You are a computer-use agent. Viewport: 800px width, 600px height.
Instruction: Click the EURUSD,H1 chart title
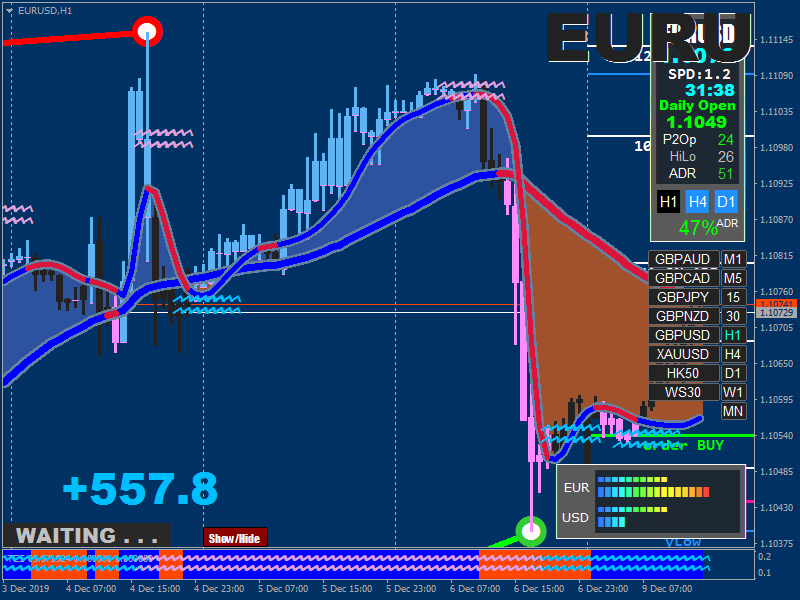point(45,11)
